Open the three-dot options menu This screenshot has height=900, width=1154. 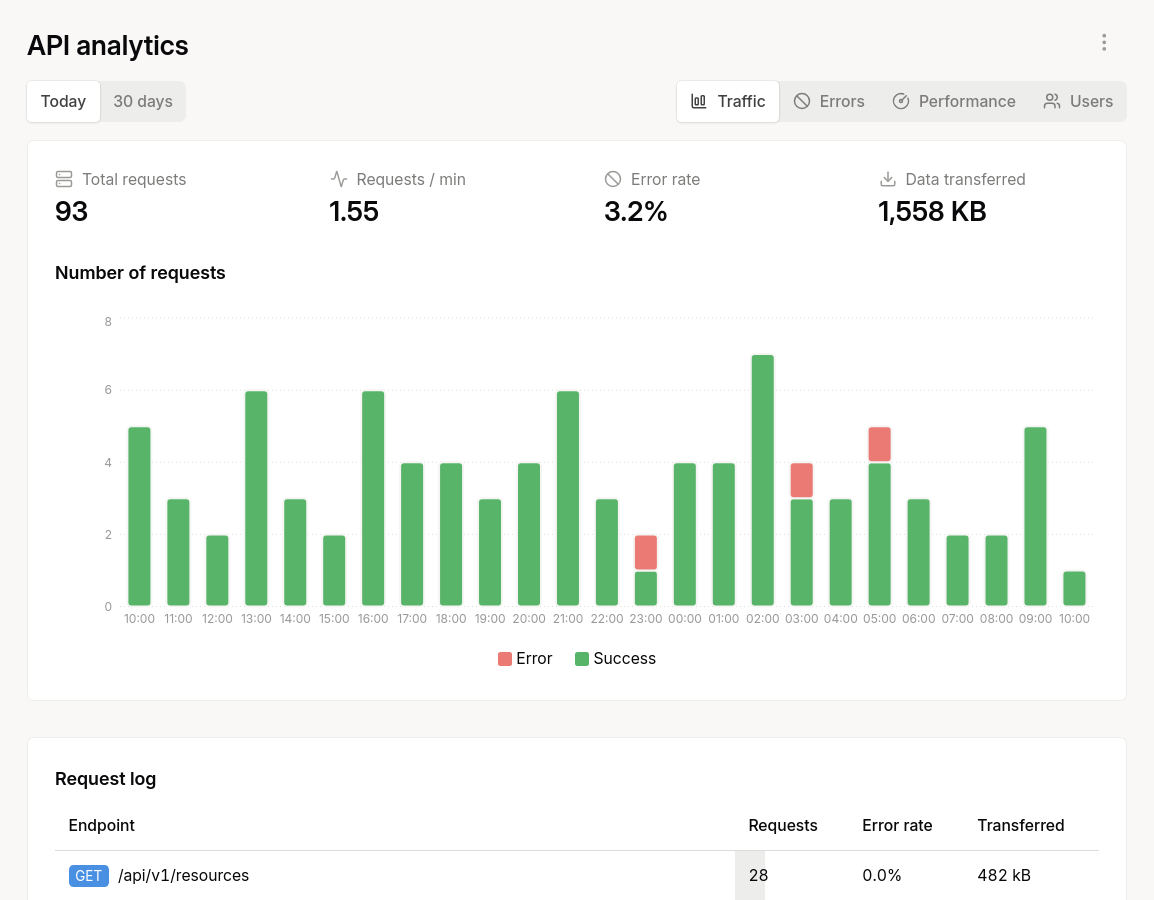tap(1104, 43)
